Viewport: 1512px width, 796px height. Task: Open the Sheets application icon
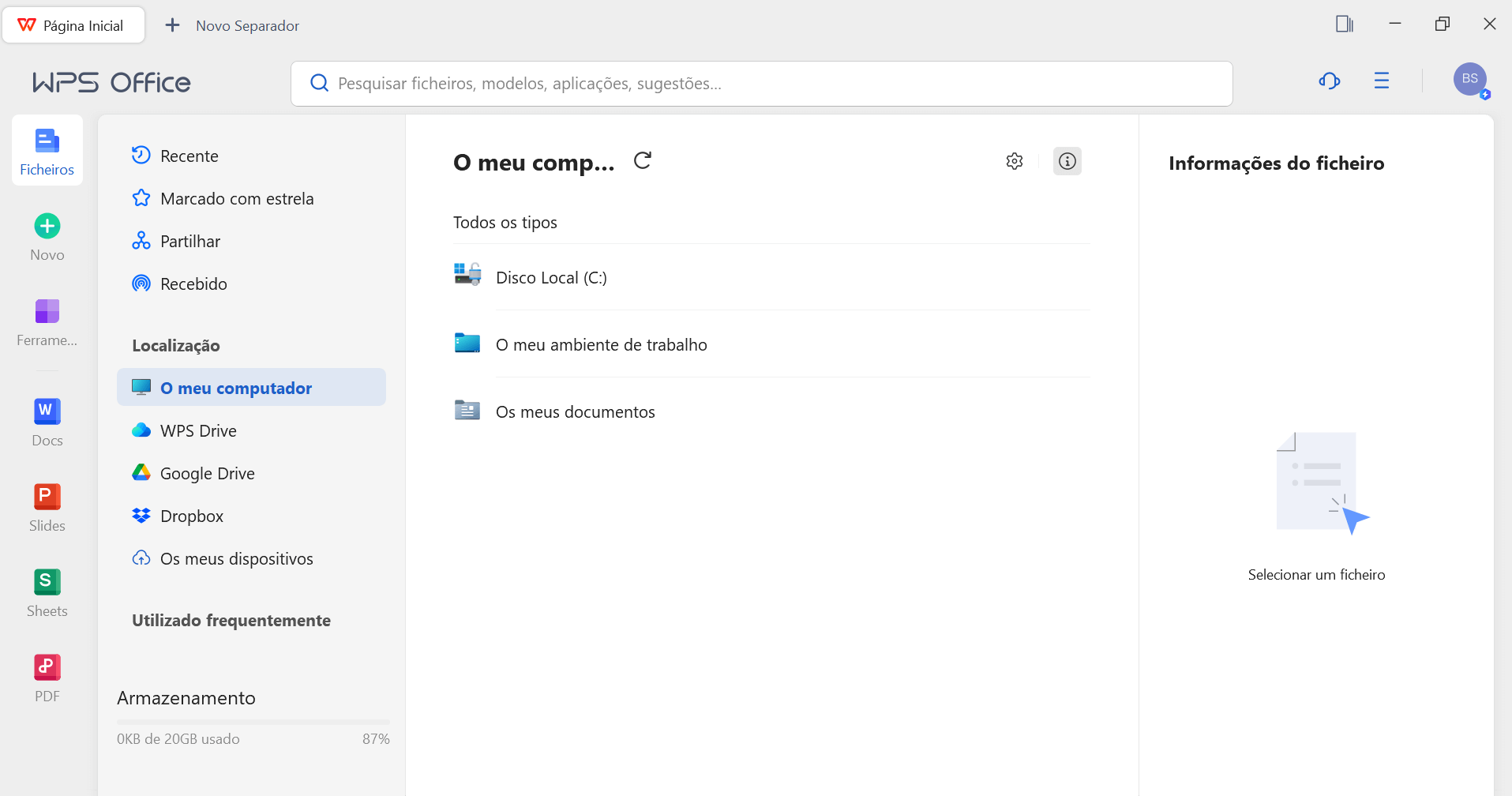47,591
